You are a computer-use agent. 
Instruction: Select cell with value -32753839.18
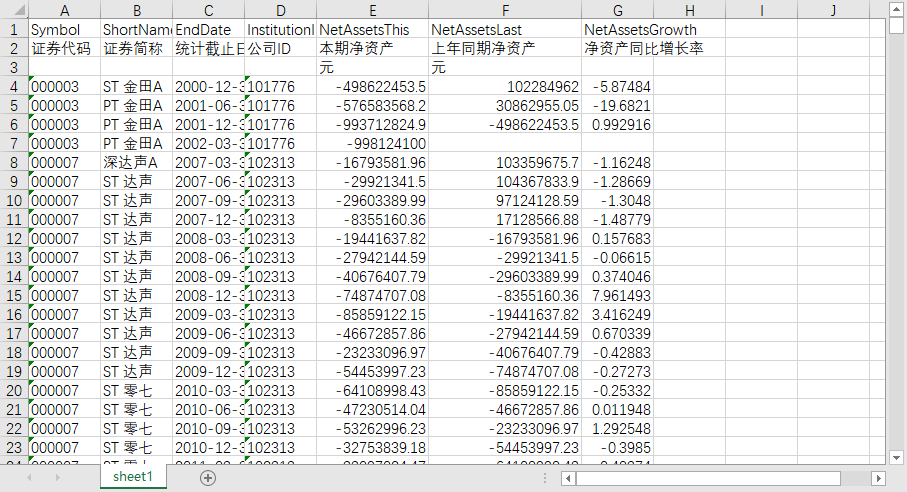pyautogui.click(x=373, y=447)
